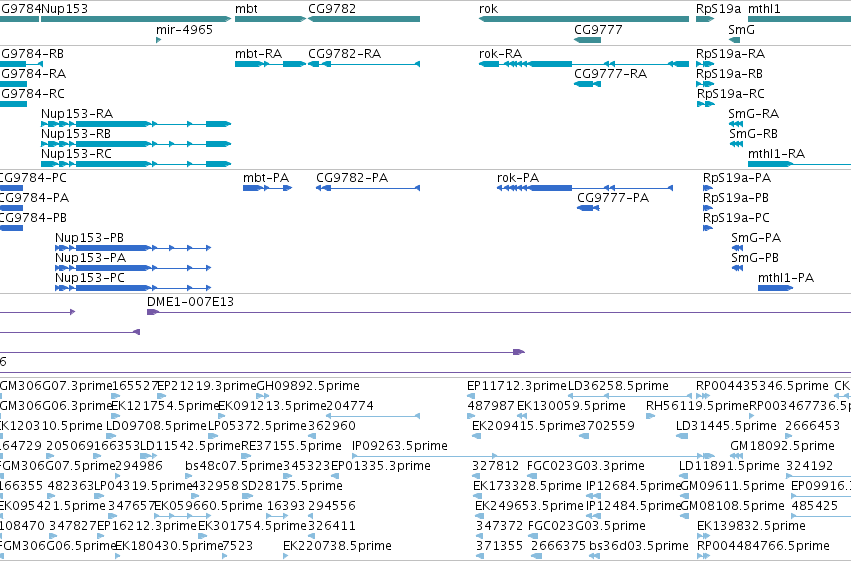This screenshot has width=851, height=561.
Task: Select EST GM18092.5prime
Action: point(736,456)
